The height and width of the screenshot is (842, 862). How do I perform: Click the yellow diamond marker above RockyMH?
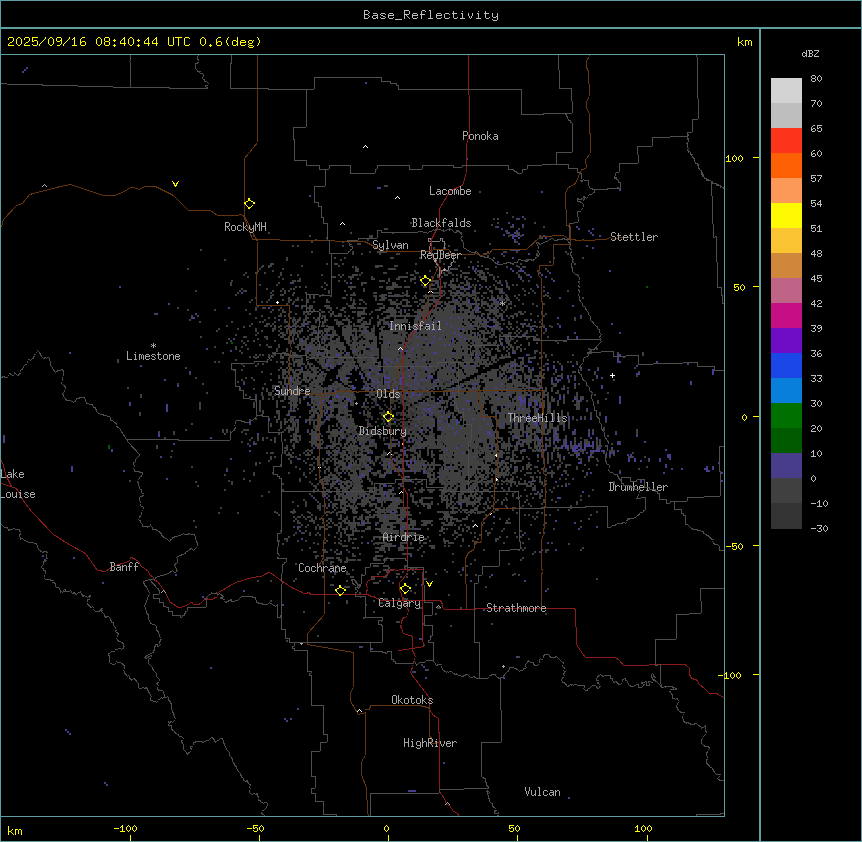pos(250,204)
